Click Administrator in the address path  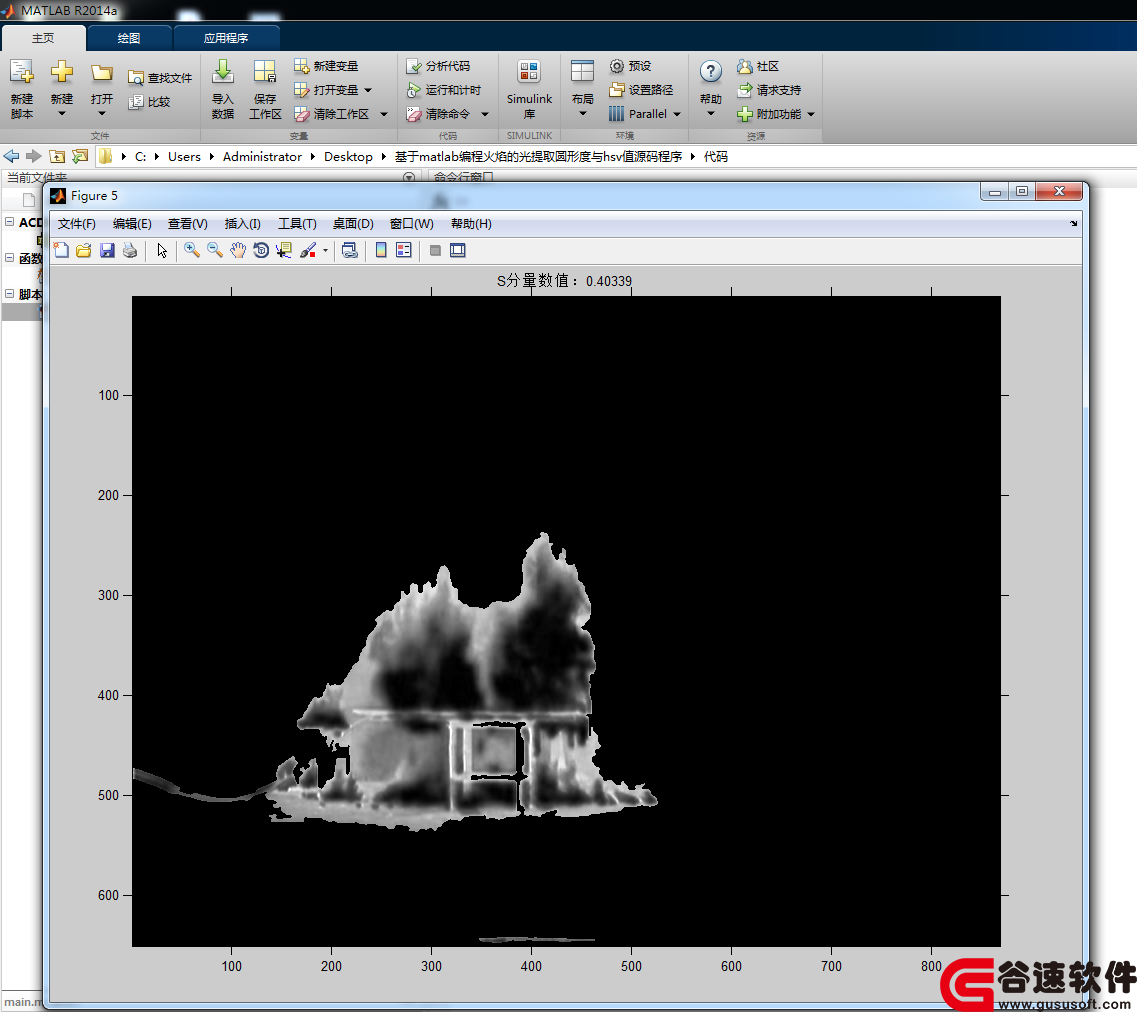pos(262,157)
